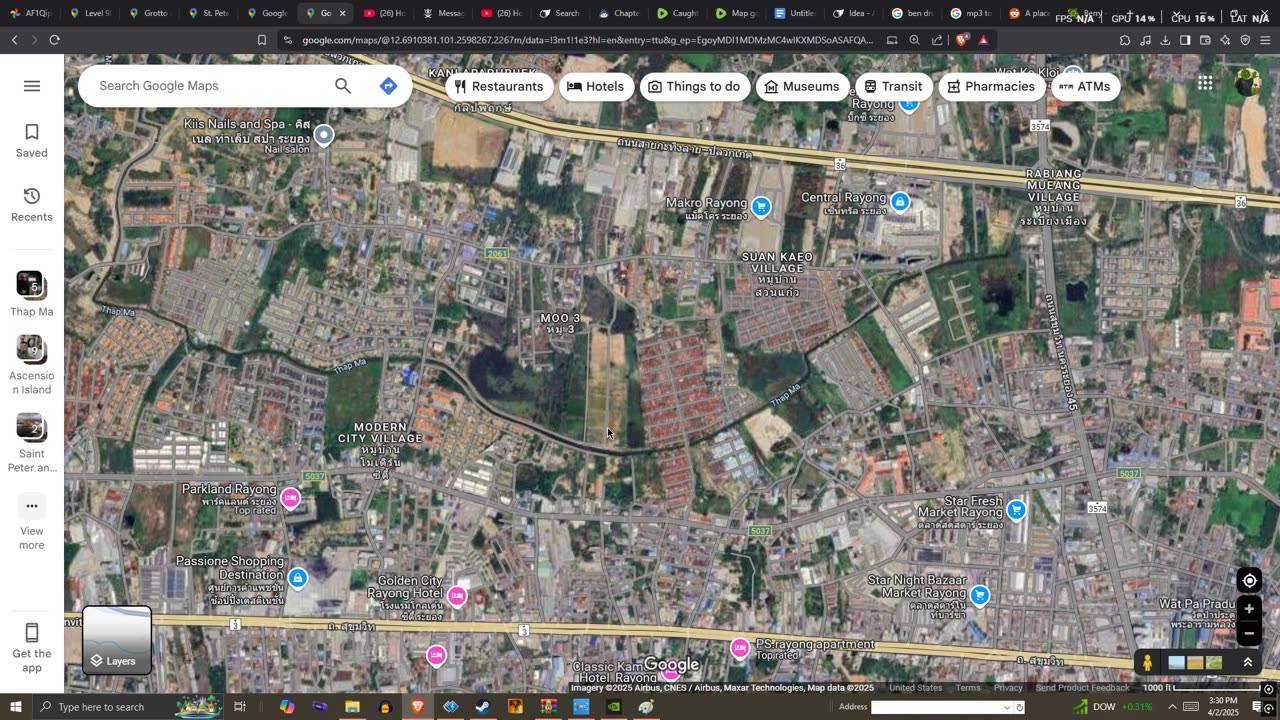The width and height of the screenshot is (1280, 720).
Task: Toggle the browser sidebar panel icon
Action: 1185,40
